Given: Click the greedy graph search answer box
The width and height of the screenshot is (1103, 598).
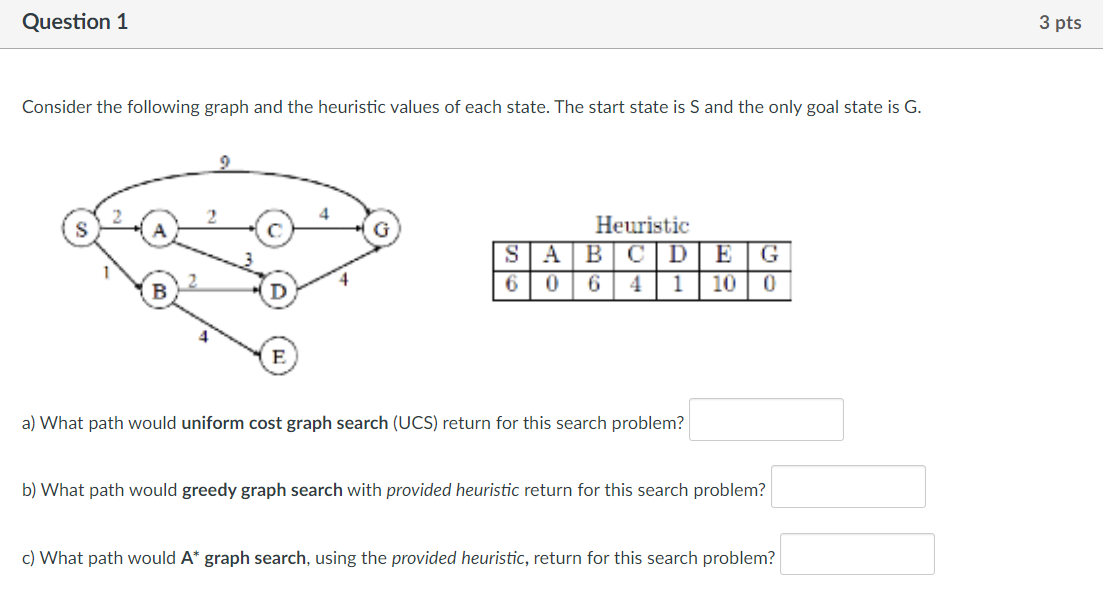Looking at the screenshot, I should click(x=848, y=487).
